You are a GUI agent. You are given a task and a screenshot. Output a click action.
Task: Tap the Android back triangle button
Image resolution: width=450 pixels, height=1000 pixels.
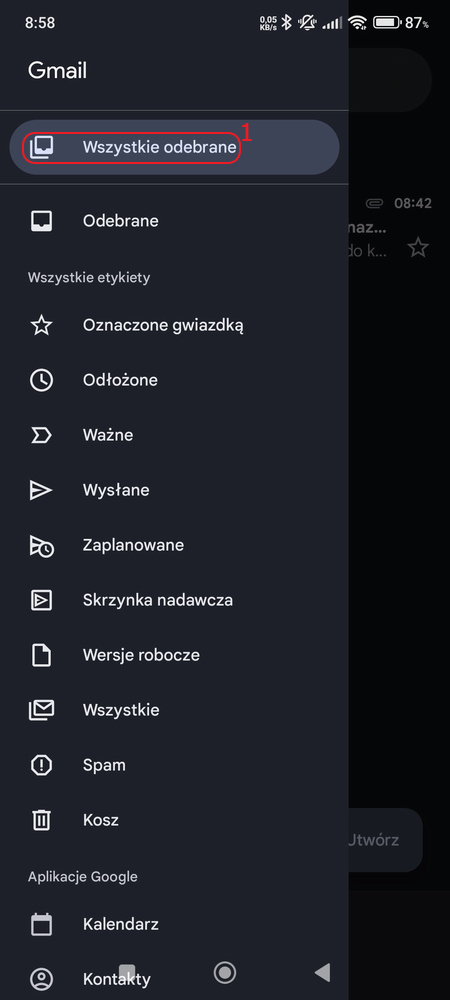(x=323, y=973)
